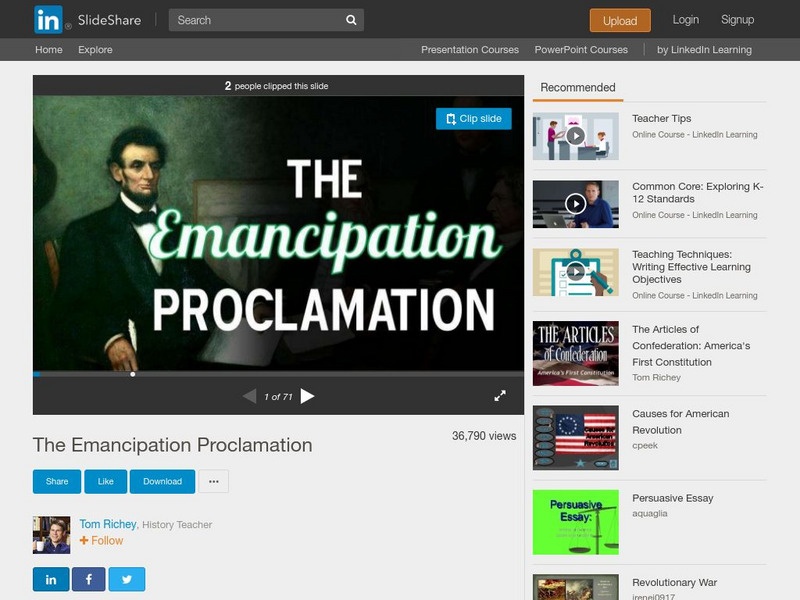Image resolution: width=800 pixels, height=600 pixels.
Task: Open fullscreen view of the presentation
Action: point(501,396)
